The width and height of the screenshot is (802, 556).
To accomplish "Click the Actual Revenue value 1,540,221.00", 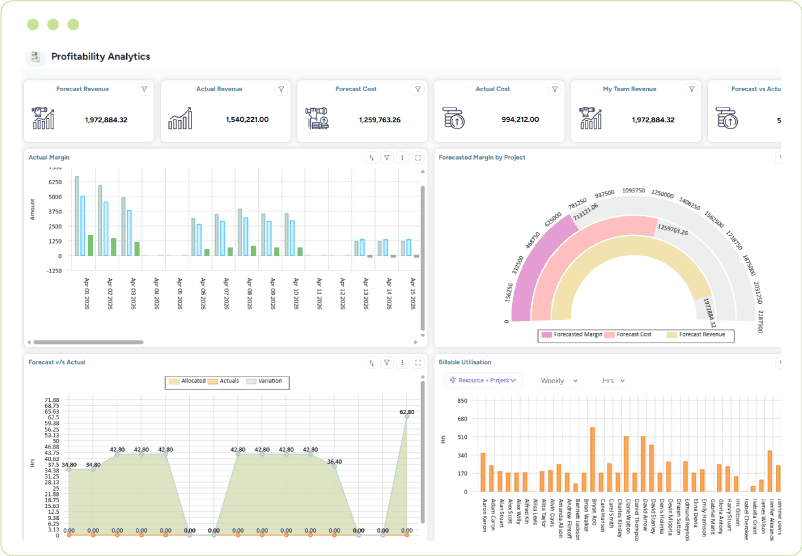I will click(247, 120).
